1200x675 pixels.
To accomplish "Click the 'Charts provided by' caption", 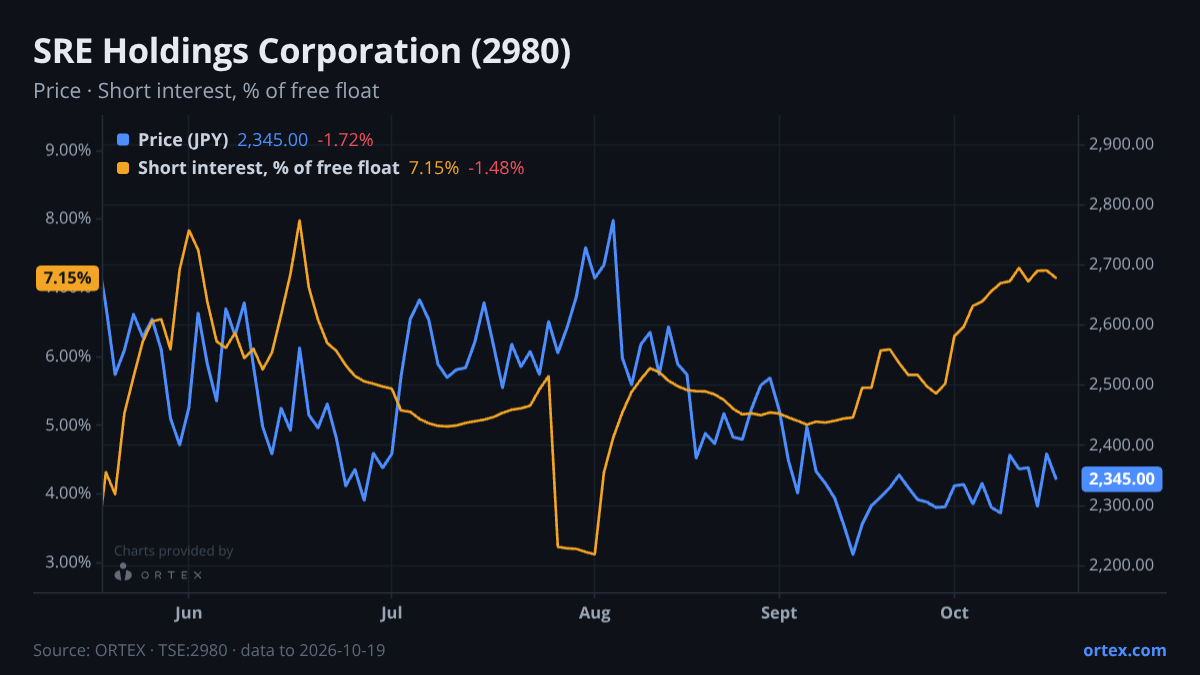I will (174, 551).
